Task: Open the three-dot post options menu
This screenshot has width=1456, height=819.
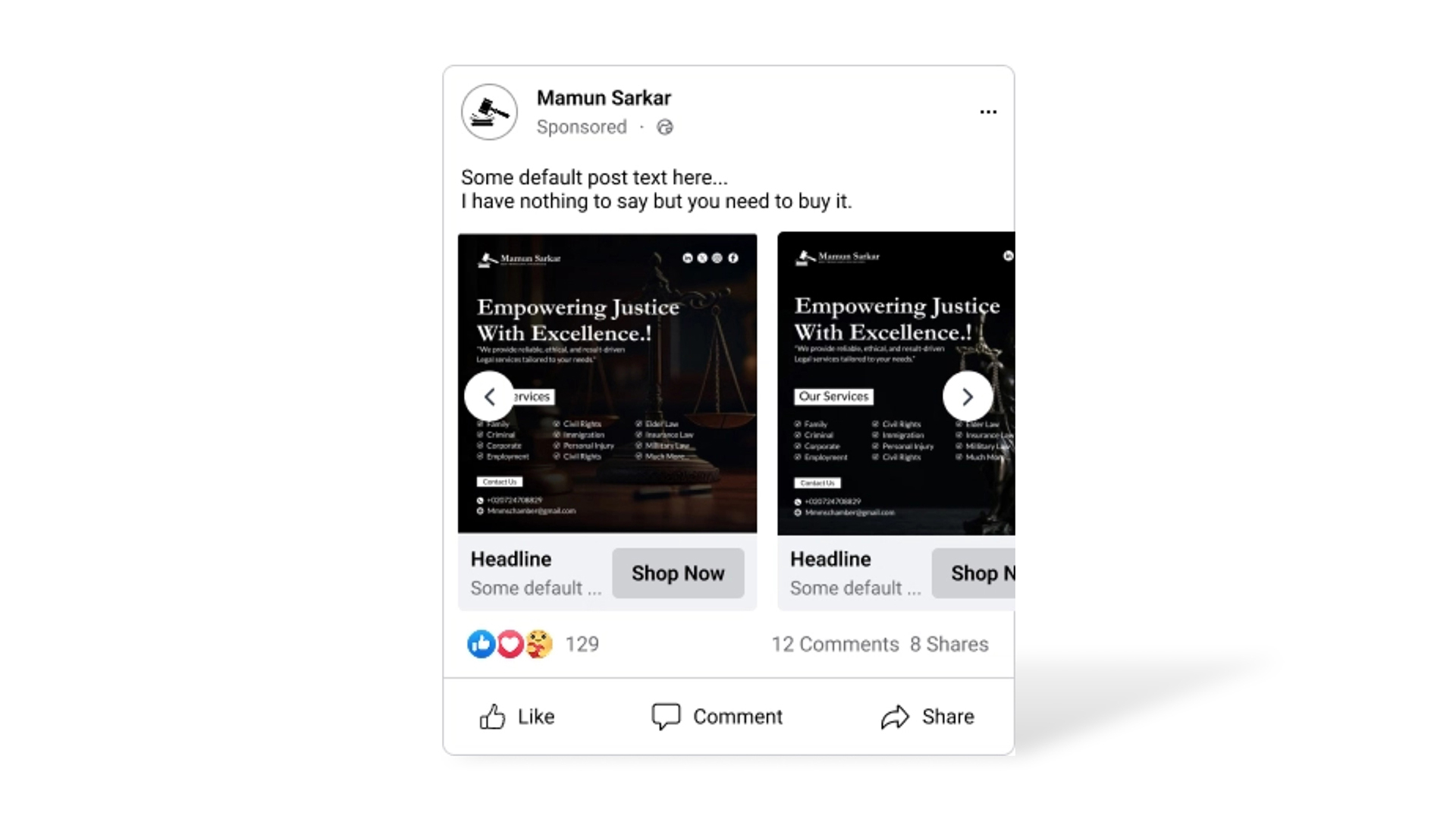Action: click(x=987, y=112)
